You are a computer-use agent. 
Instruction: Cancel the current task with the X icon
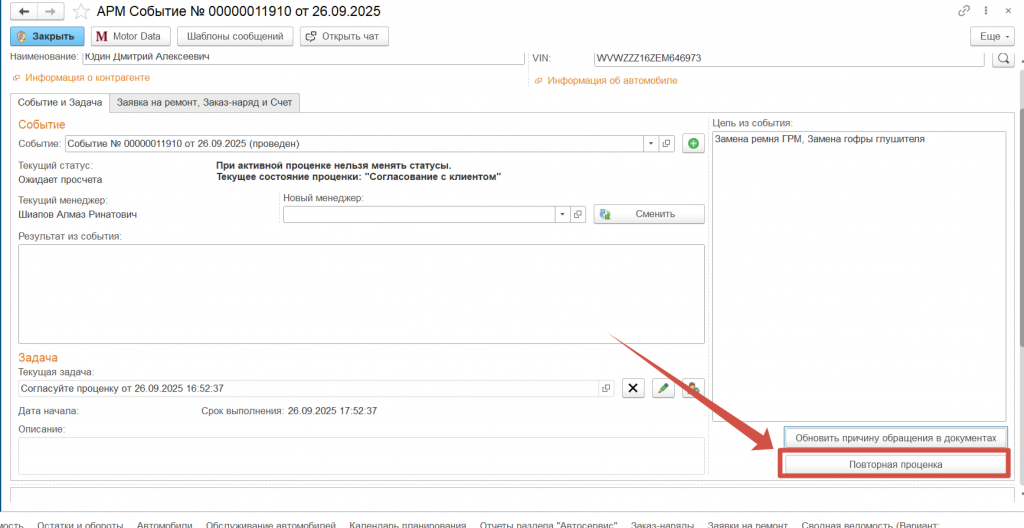point(632,388)
